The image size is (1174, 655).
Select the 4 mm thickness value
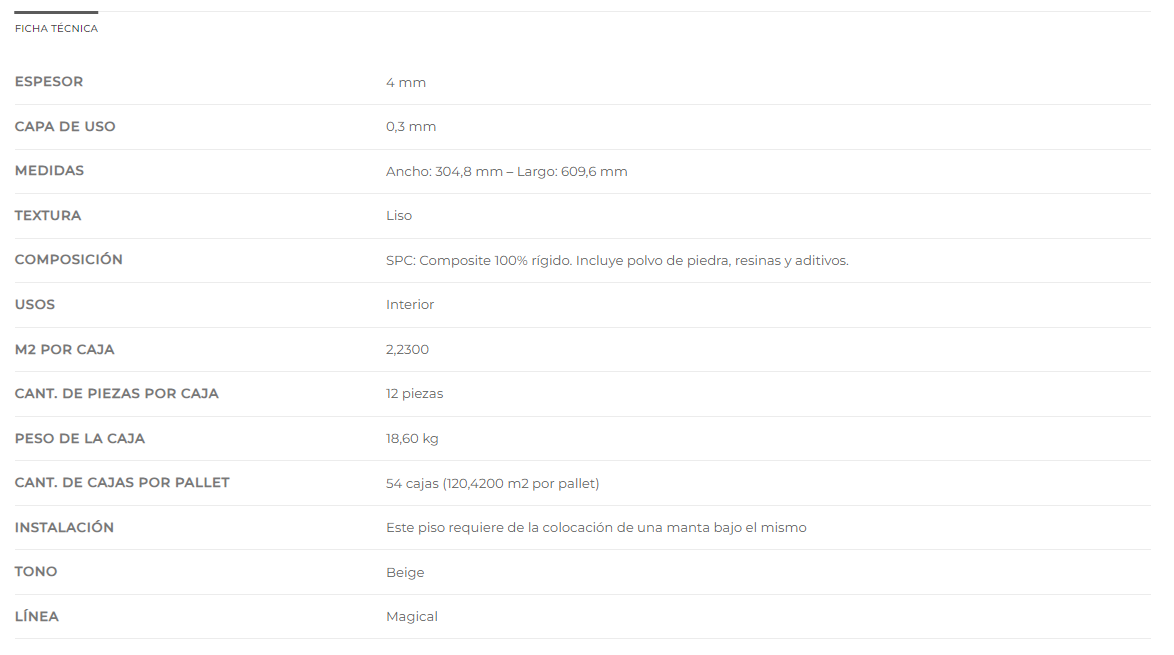(406, 82)
